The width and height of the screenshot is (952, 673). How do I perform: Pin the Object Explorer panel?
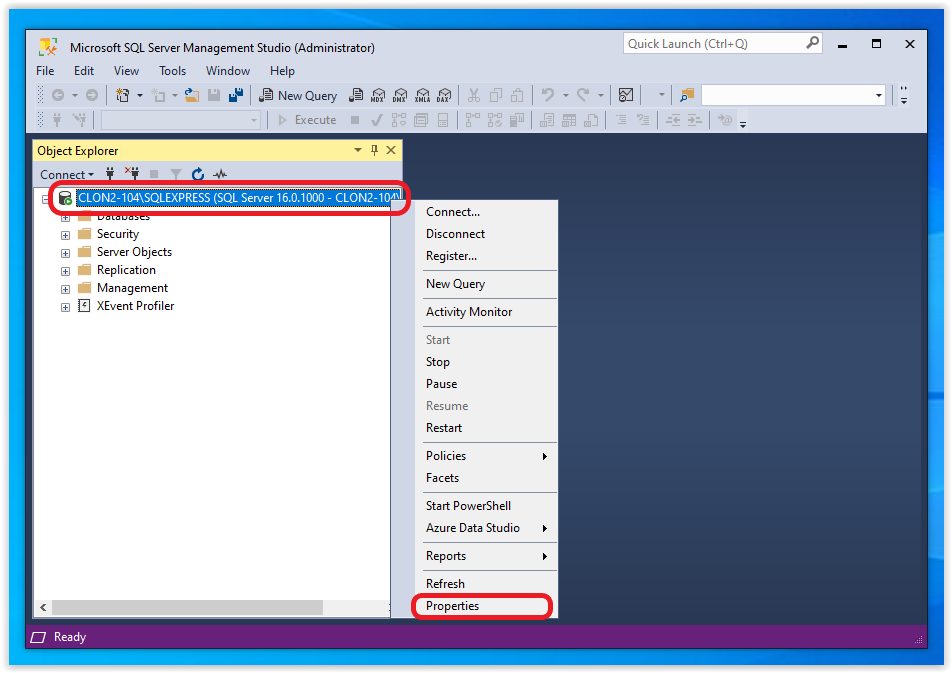(374, 150)
